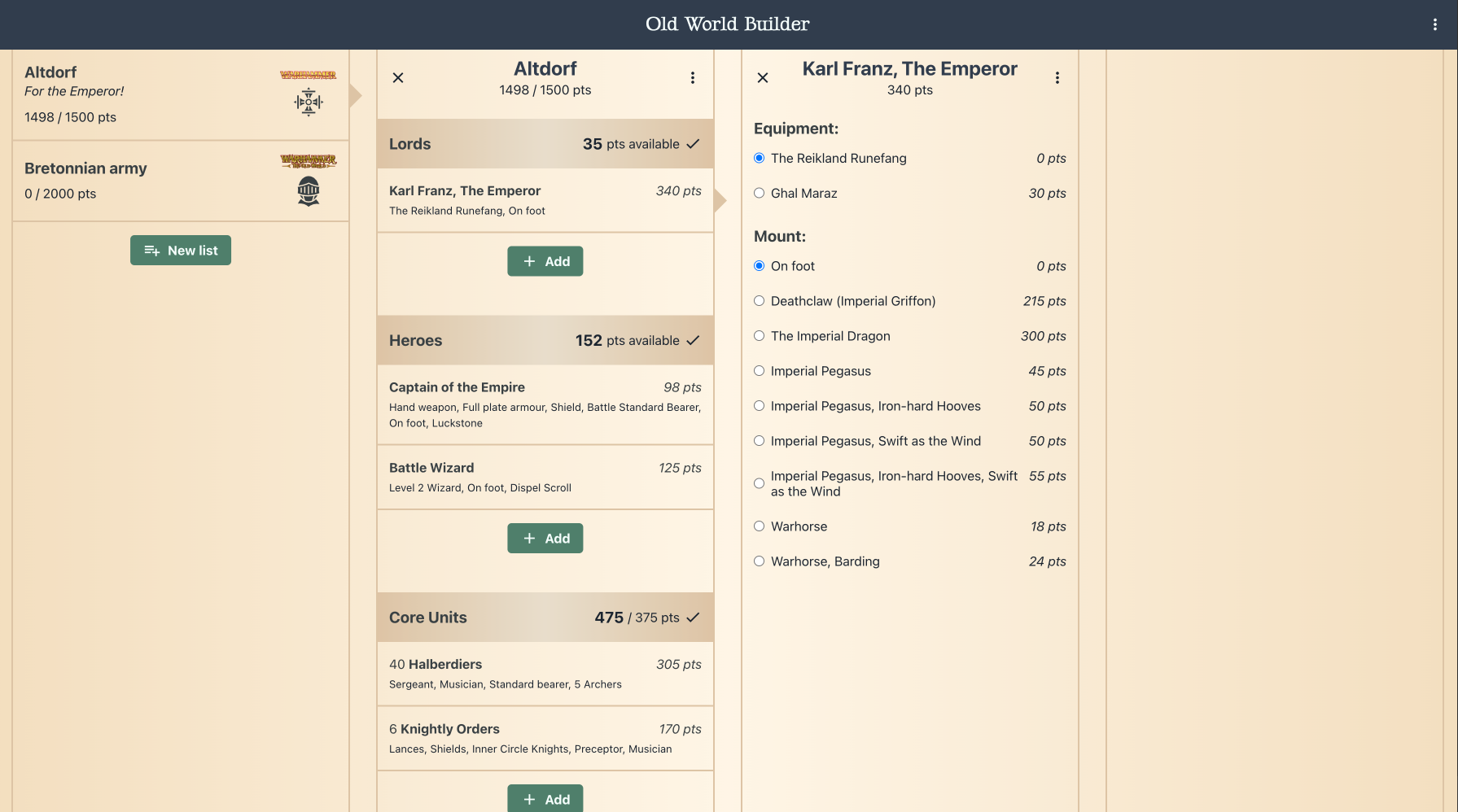The width and height of the screenshot is (1458, 812).
Task: Open the Altdorf army list
Action: [x=181, y=94]
